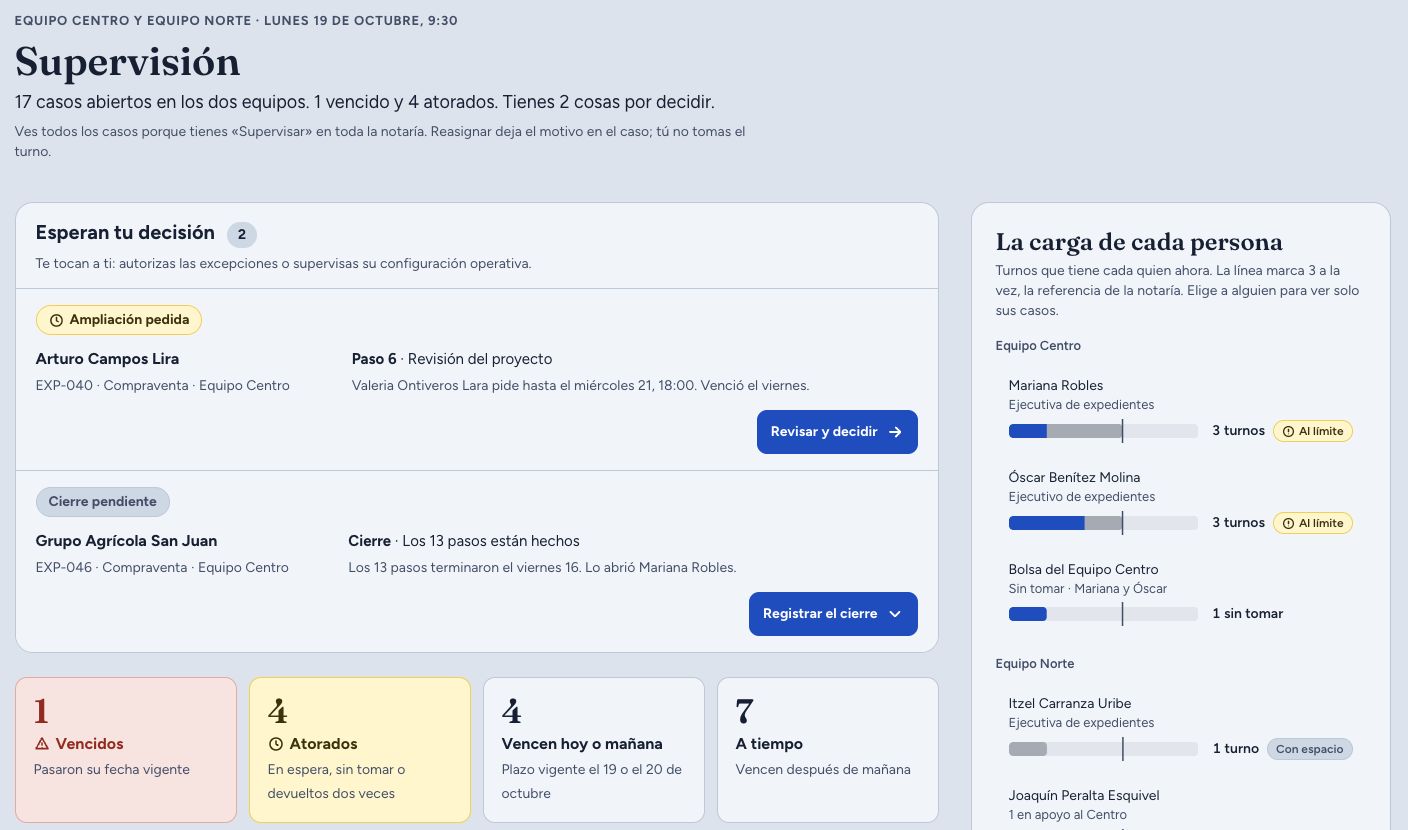Viewport: 1408px width, 830px height.
Task: Click Mariana Robles's workload bar
Action: tap(1103, 431)
